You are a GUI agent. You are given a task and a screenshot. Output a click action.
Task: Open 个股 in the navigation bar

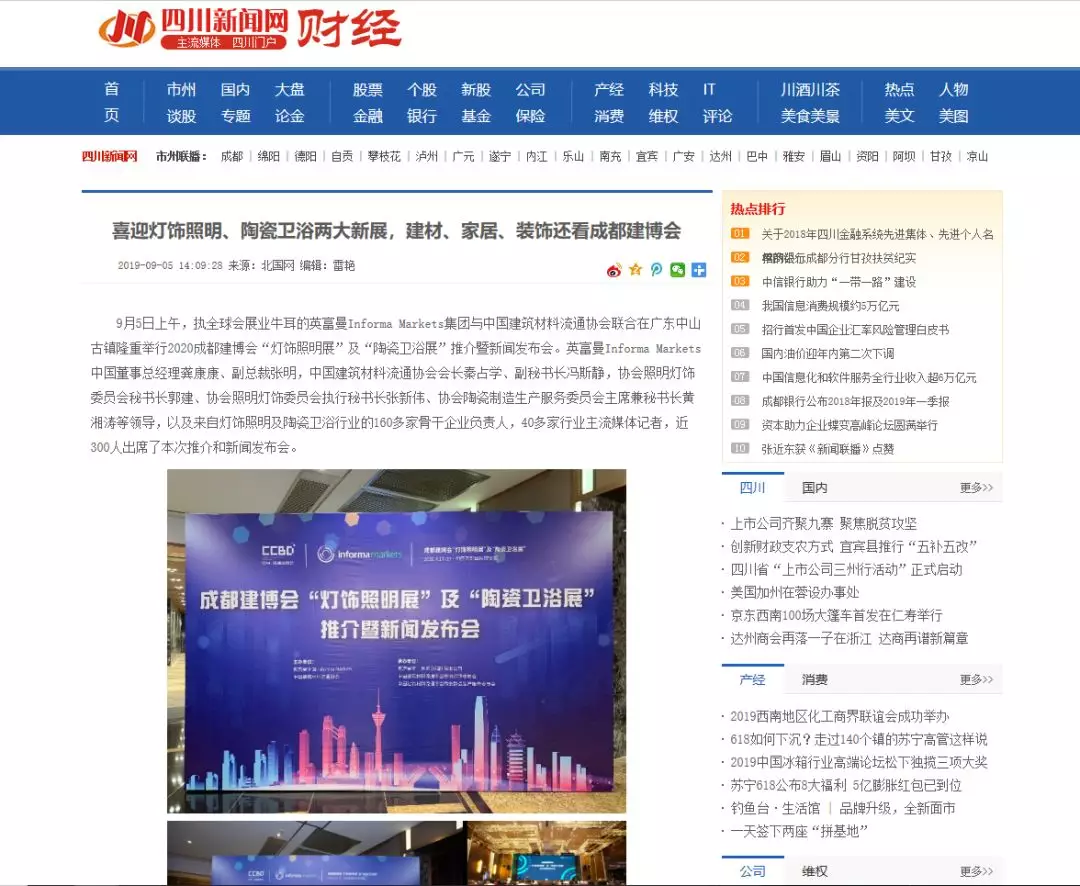coord(422,90)
